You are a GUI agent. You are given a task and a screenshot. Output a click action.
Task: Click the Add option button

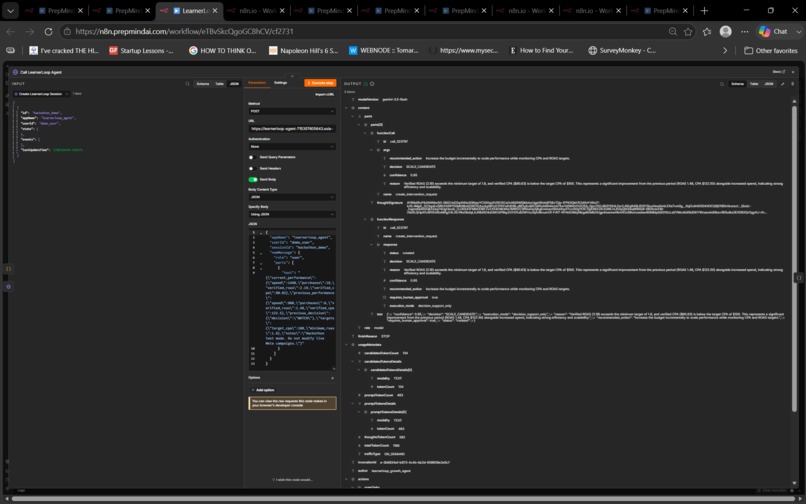click(x=263, y=390)
